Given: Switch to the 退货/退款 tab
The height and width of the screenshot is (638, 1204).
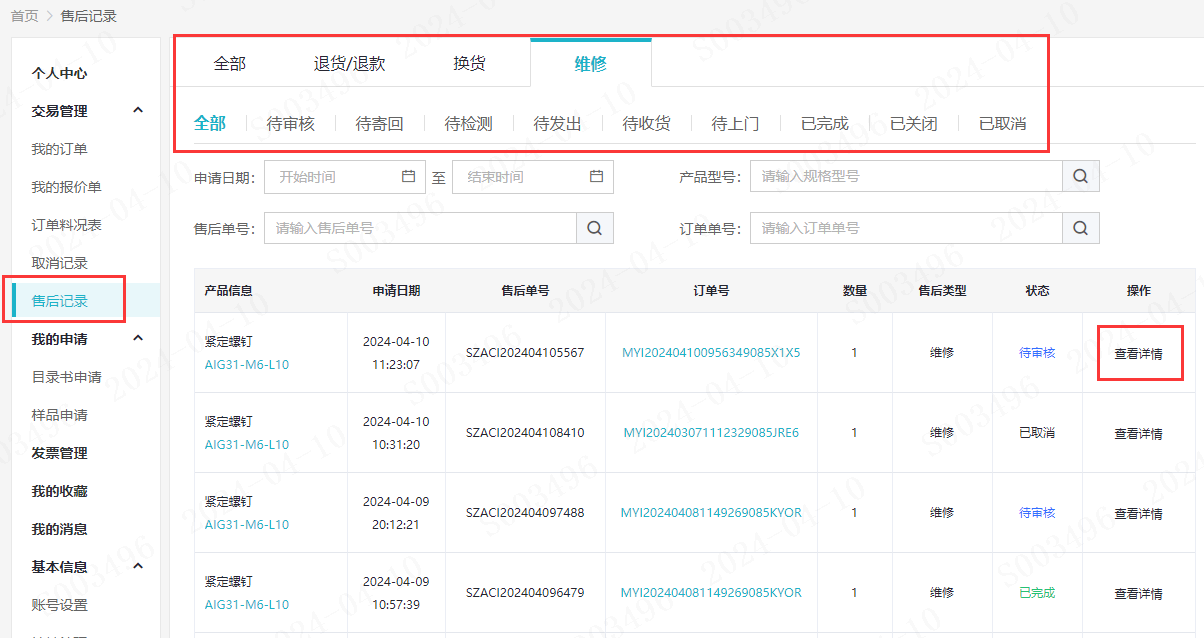Looking at the screenshot, I should pos(349,64).
